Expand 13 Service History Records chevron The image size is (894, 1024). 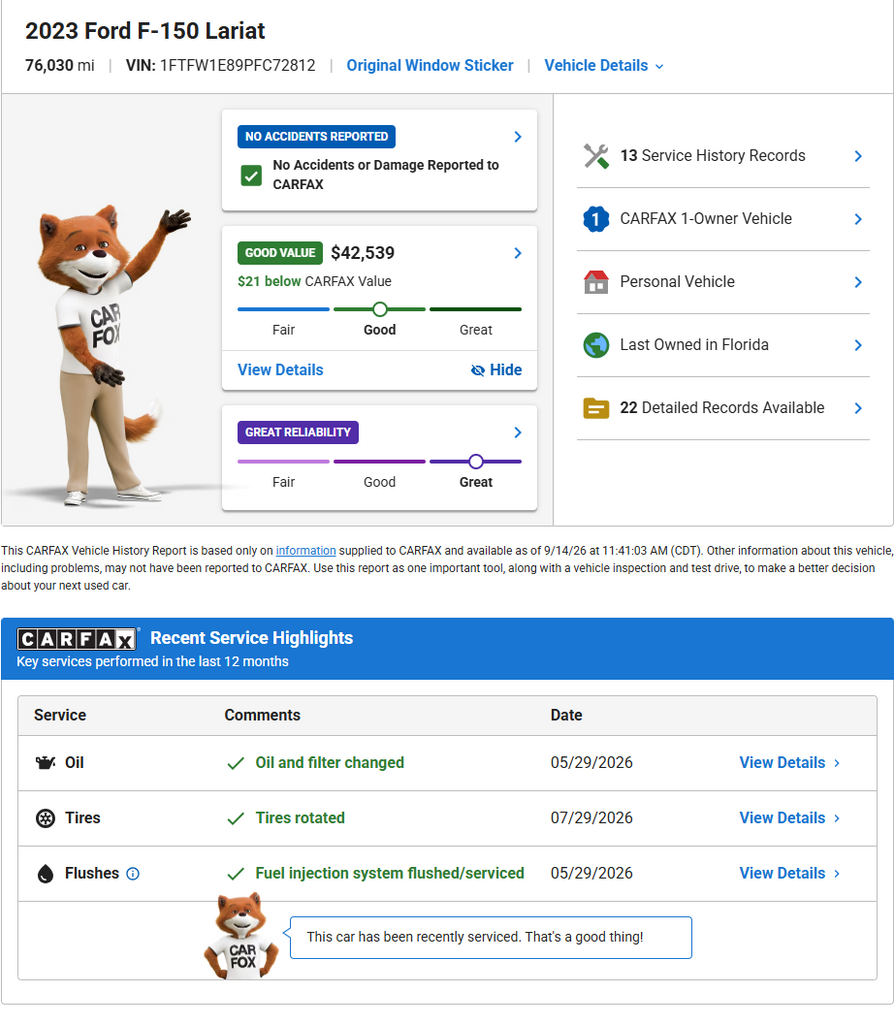pos(858,156)
